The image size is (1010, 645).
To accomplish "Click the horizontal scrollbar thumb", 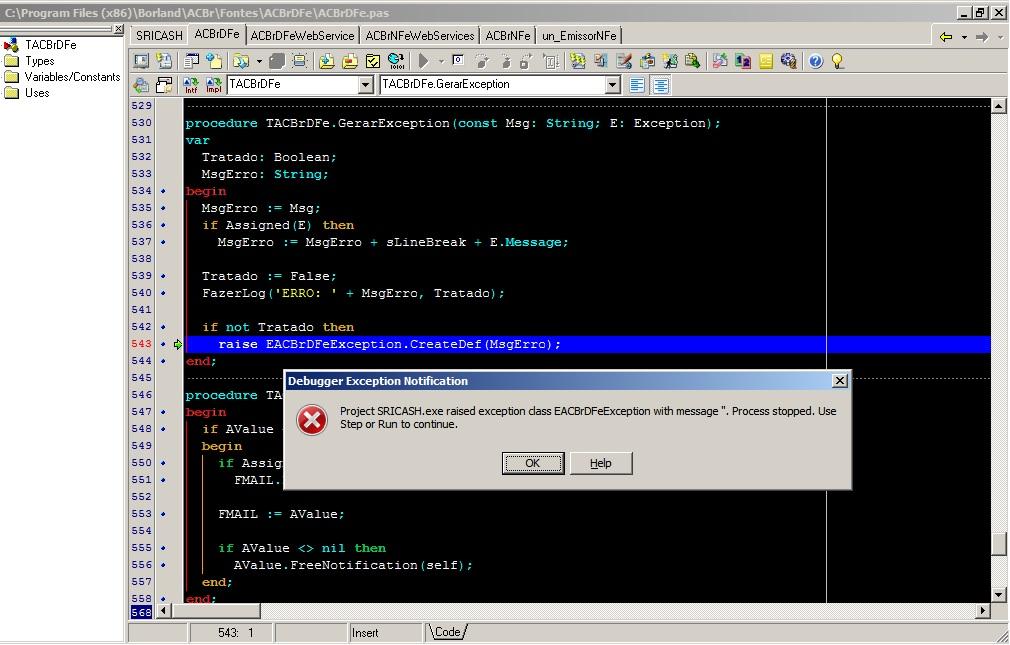I will coord(216,610).
